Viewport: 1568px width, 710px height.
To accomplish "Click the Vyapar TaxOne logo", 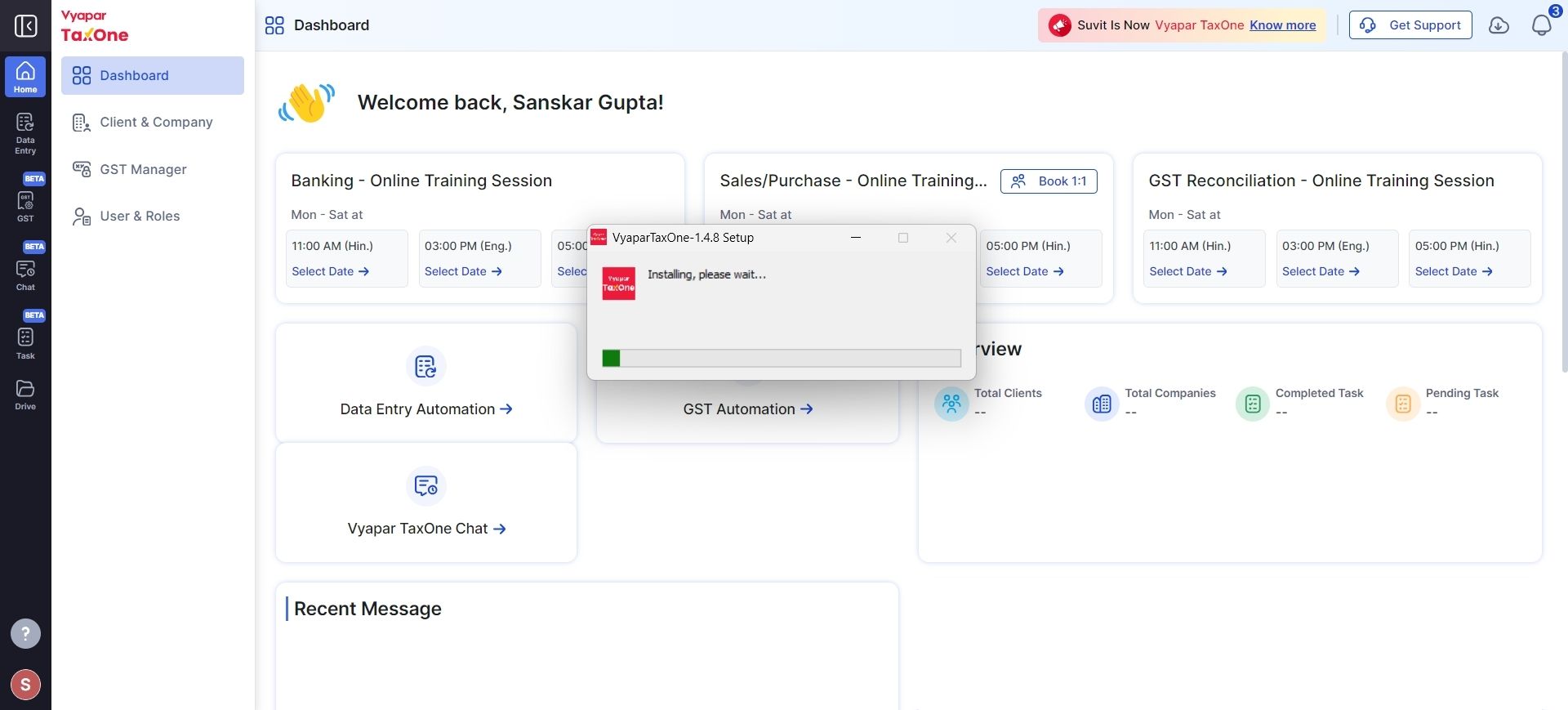I will [x=95, y=26].
